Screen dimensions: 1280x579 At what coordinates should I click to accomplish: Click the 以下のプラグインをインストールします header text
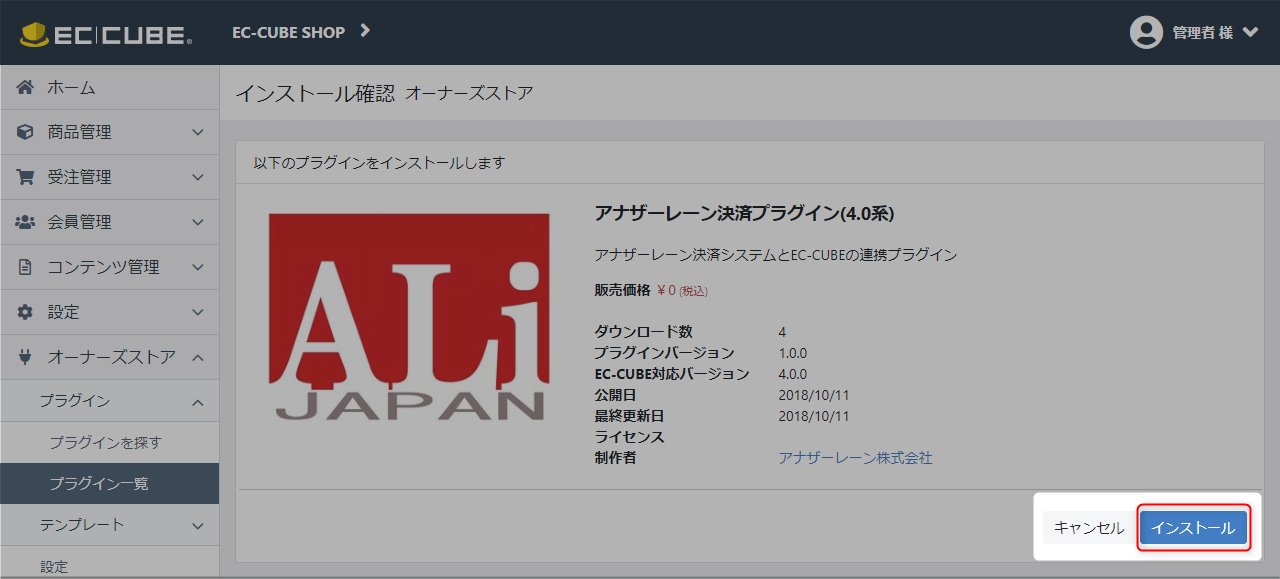pos(379,162)
